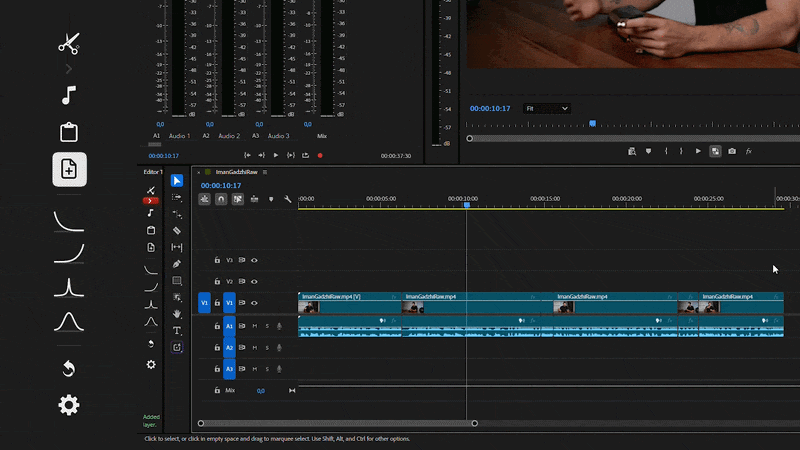Toggle V1 track visibility eye
The image size is (800, 450).
(x=254, y=303)
